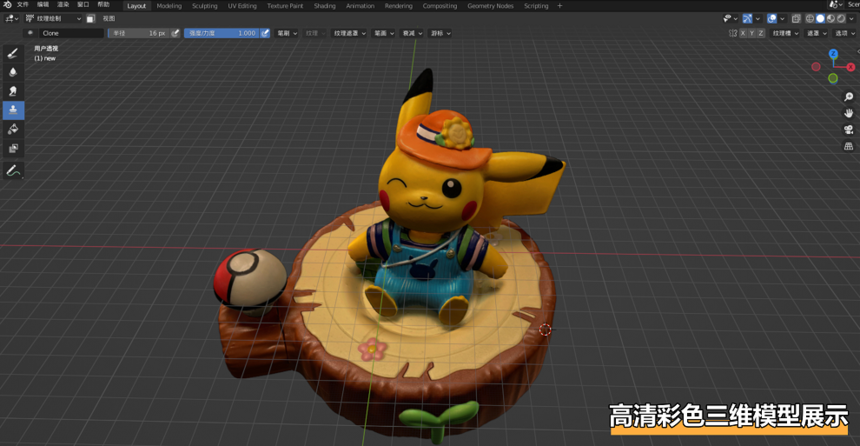Click the pan hand viewport icon
The width and height of the screenshot is (860, 446).
coord(848,114)
